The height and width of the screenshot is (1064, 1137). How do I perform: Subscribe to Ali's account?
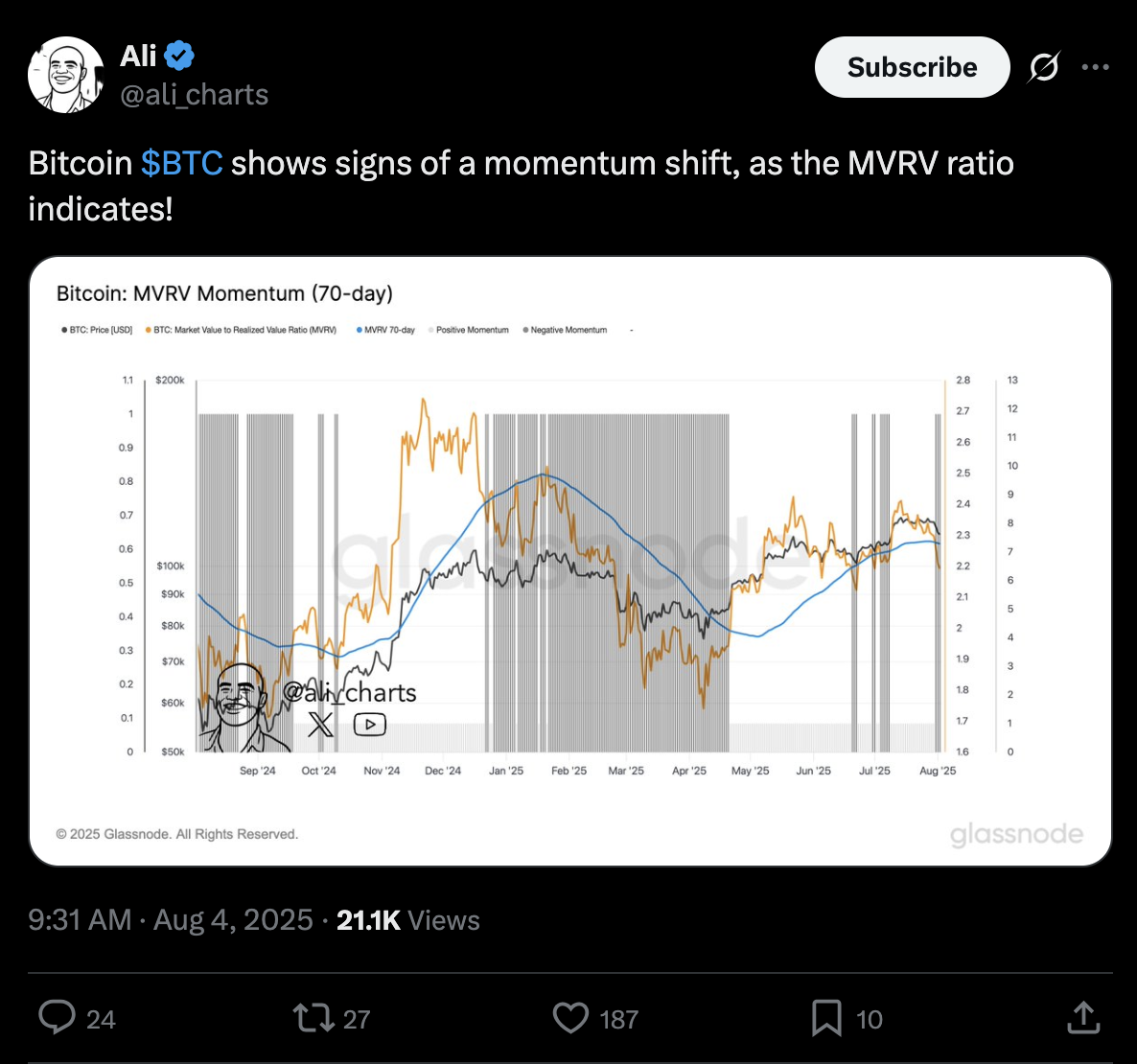(x=913, y=67)
